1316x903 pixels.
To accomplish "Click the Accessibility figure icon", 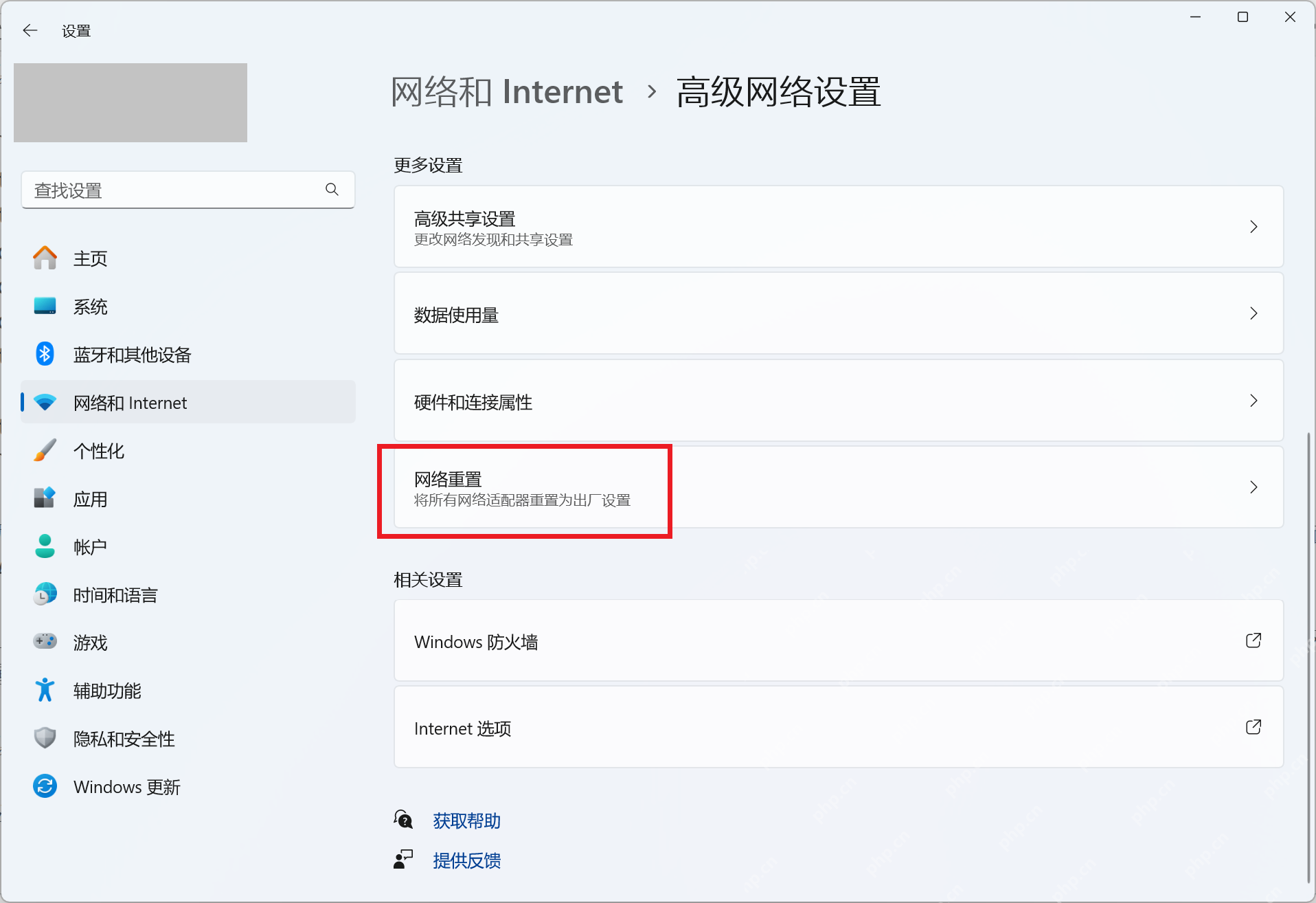I will (x=45, y=690).
